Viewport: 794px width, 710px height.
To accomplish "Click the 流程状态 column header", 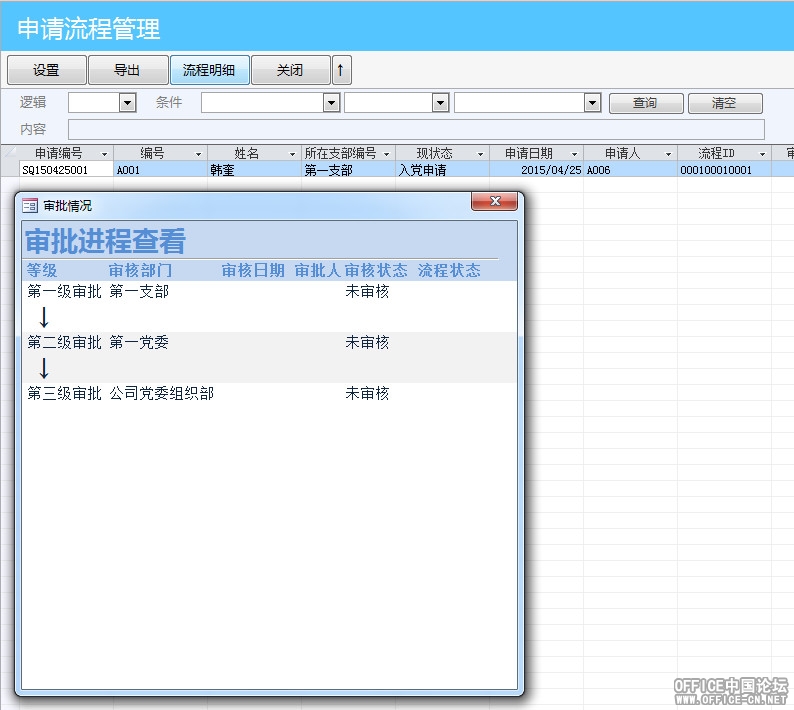I will click(x=449, y=270).
